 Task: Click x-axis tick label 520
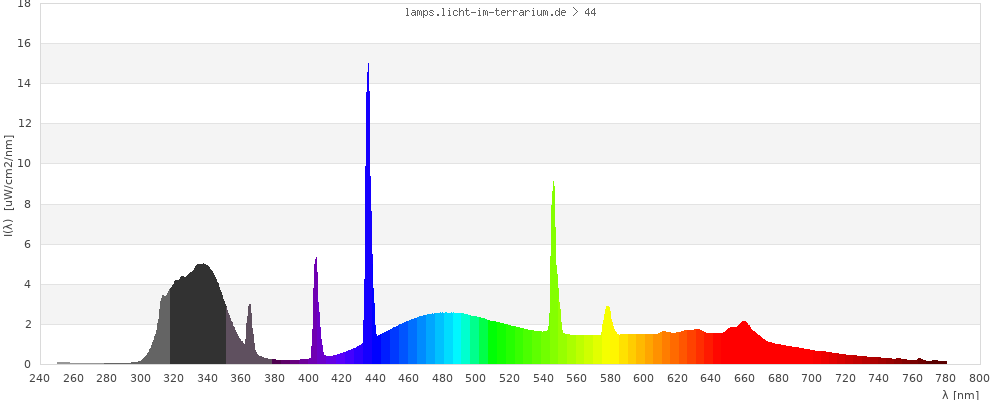click(510, 378)
